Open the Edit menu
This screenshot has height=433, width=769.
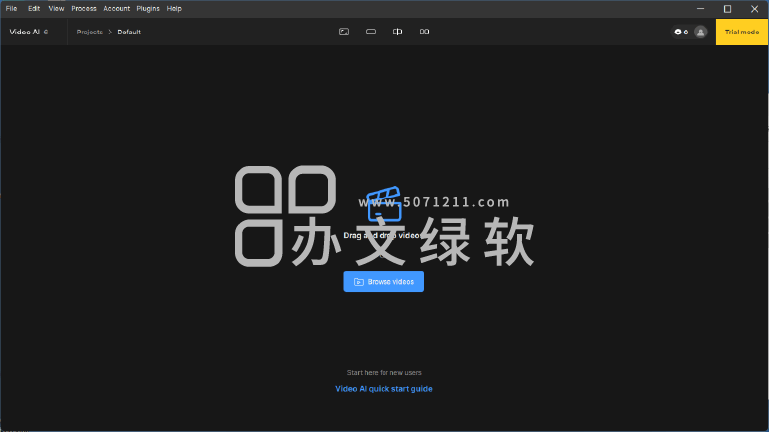[x=34, y=8]
